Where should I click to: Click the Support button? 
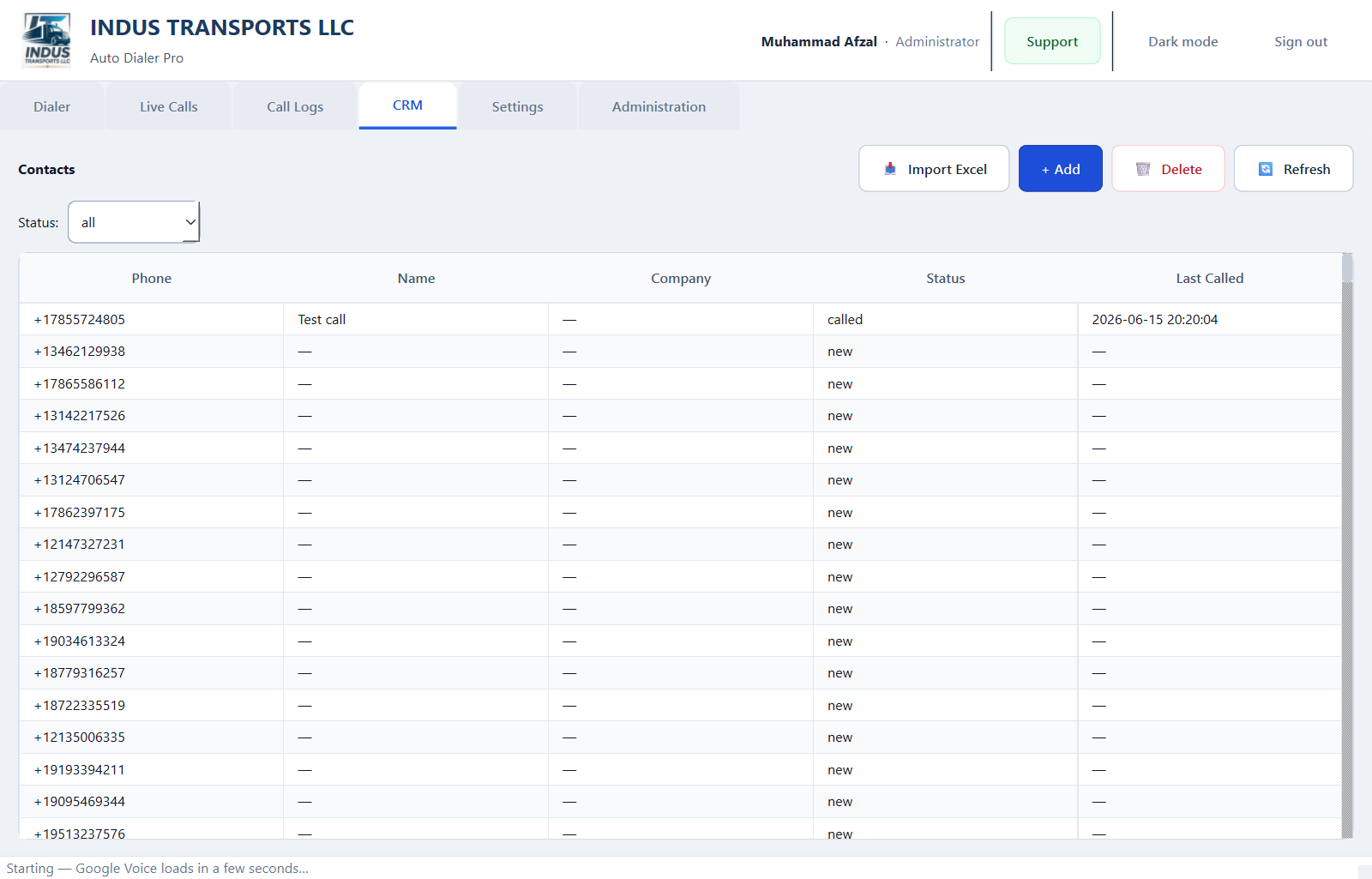pos(1052,41)
